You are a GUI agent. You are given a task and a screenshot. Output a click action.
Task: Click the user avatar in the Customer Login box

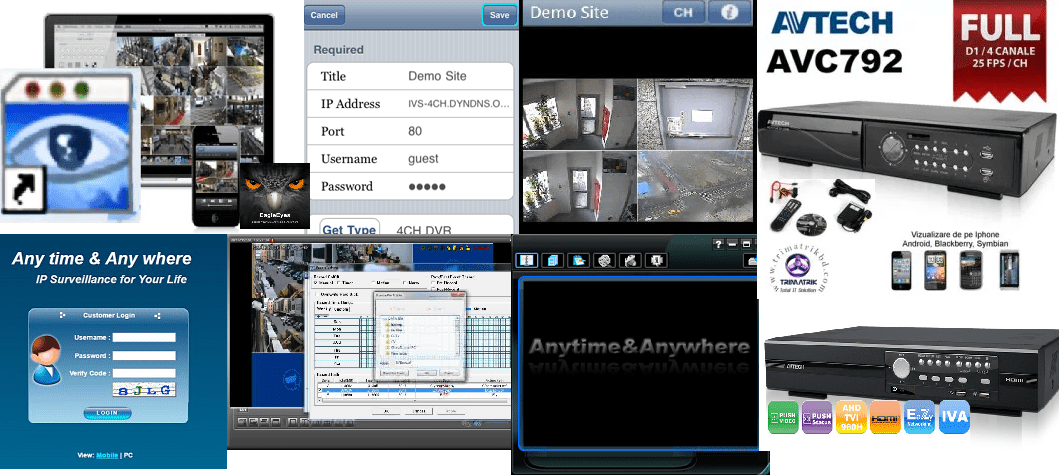pyautogui.click(x=44, y=359)
